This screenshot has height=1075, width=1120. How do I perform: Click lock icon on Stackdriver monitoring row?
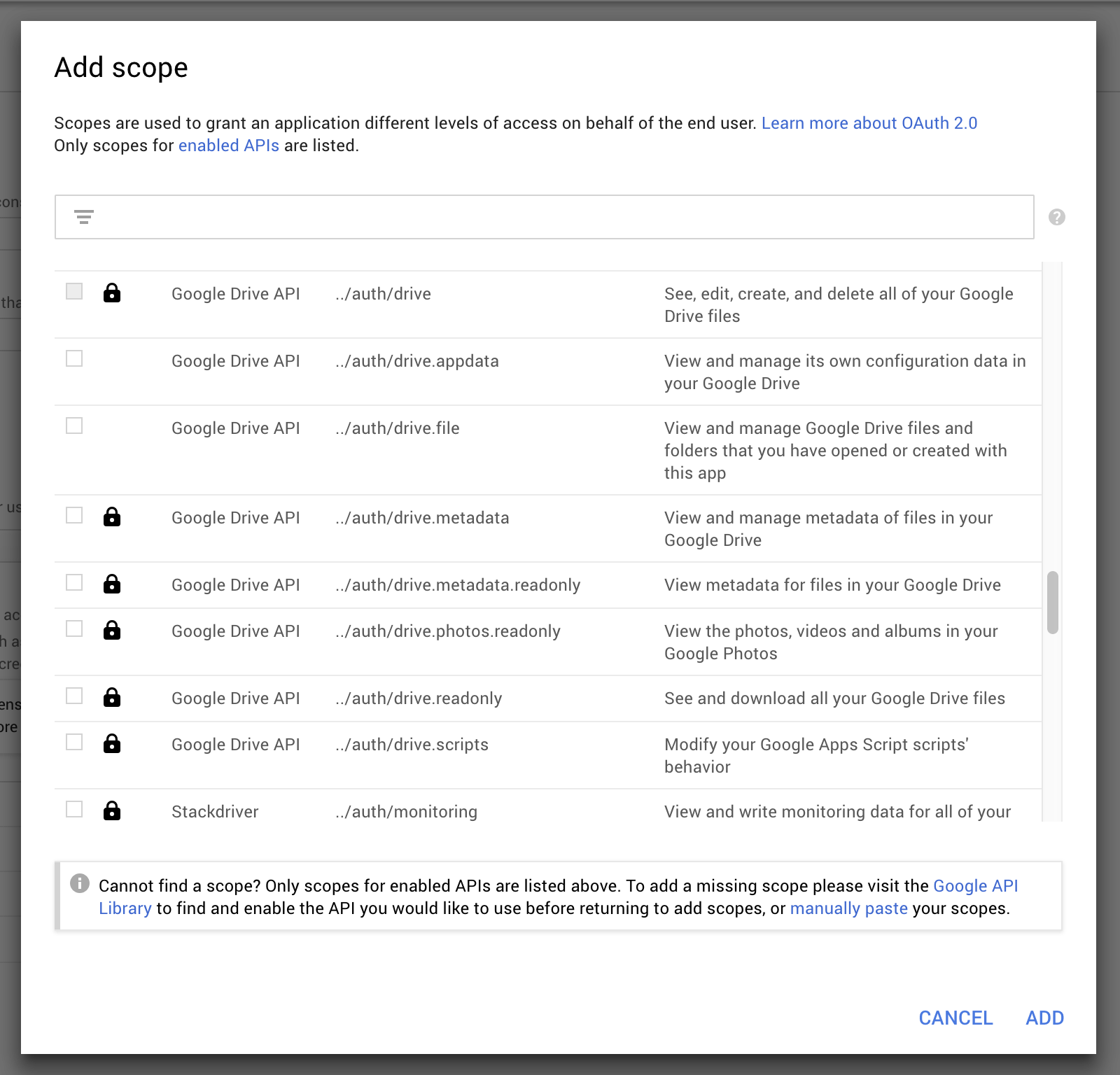(112, 810)
